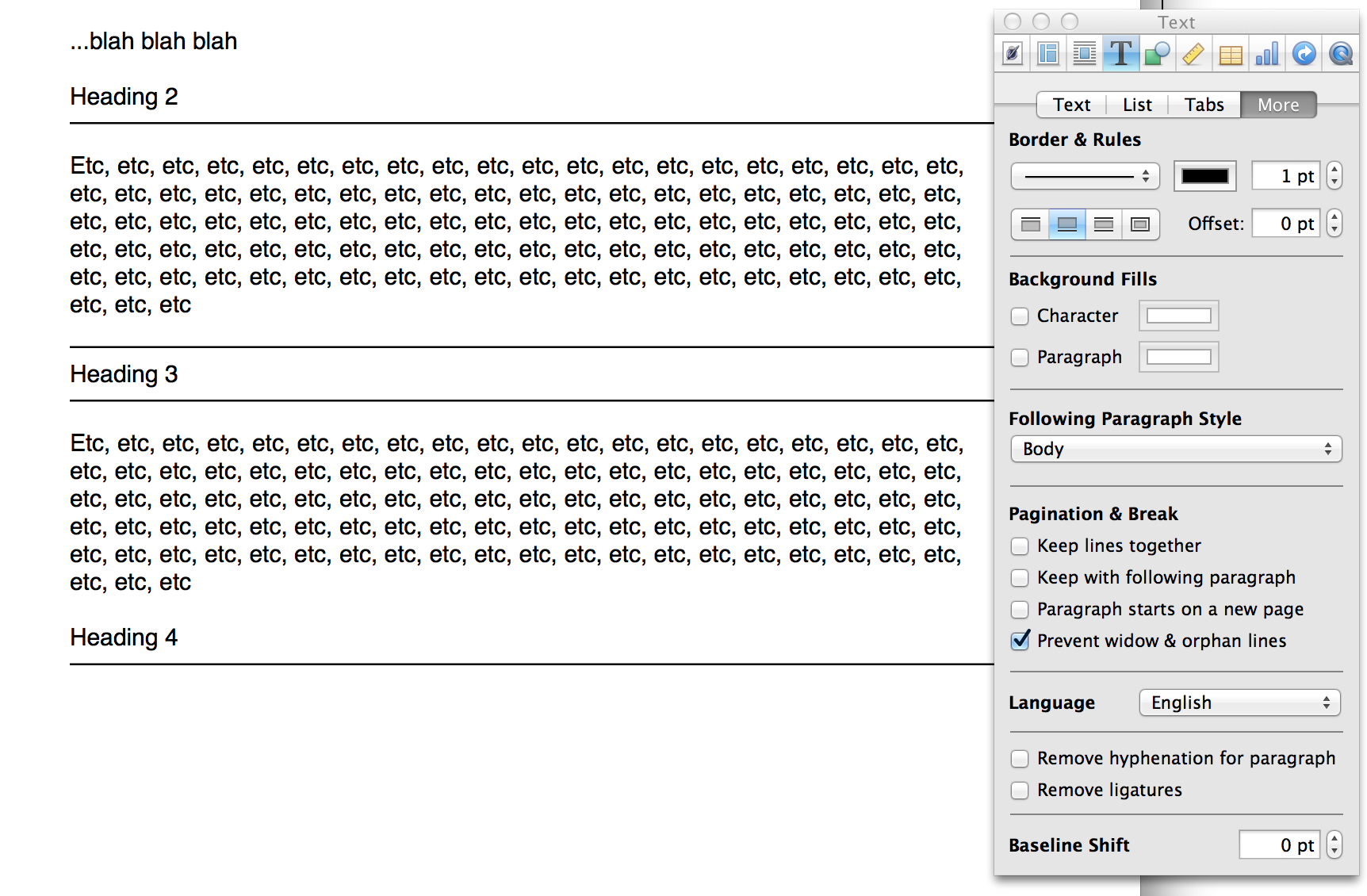Switch to the List tab
Viewport: 1367px width, 896px height.
(x=1137, y=104)
